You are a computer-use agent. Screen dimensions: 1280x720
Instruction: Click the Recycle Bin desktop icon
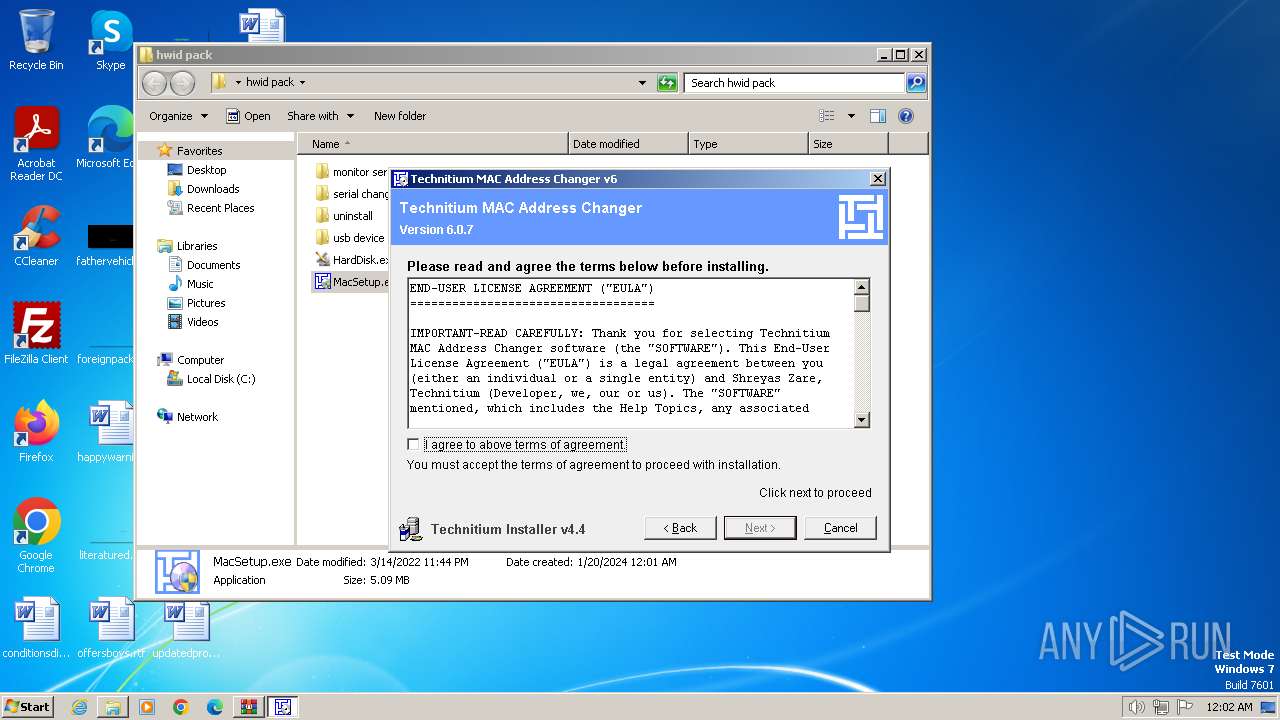[36, 40]
